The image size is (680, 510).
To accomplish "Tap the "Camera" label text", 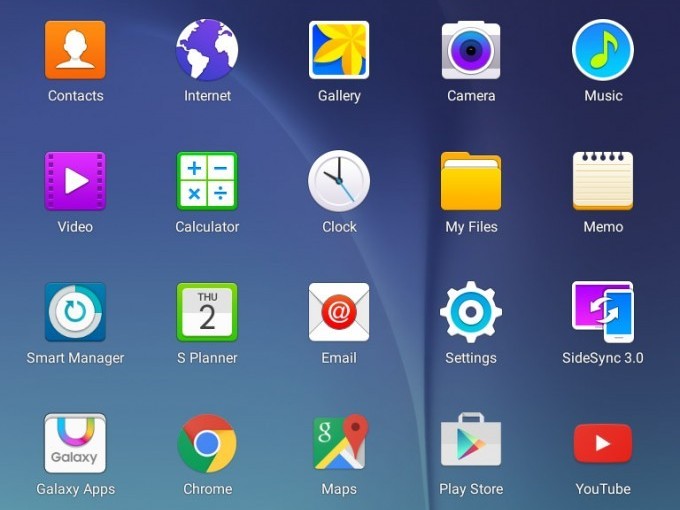I will [471, 96].
